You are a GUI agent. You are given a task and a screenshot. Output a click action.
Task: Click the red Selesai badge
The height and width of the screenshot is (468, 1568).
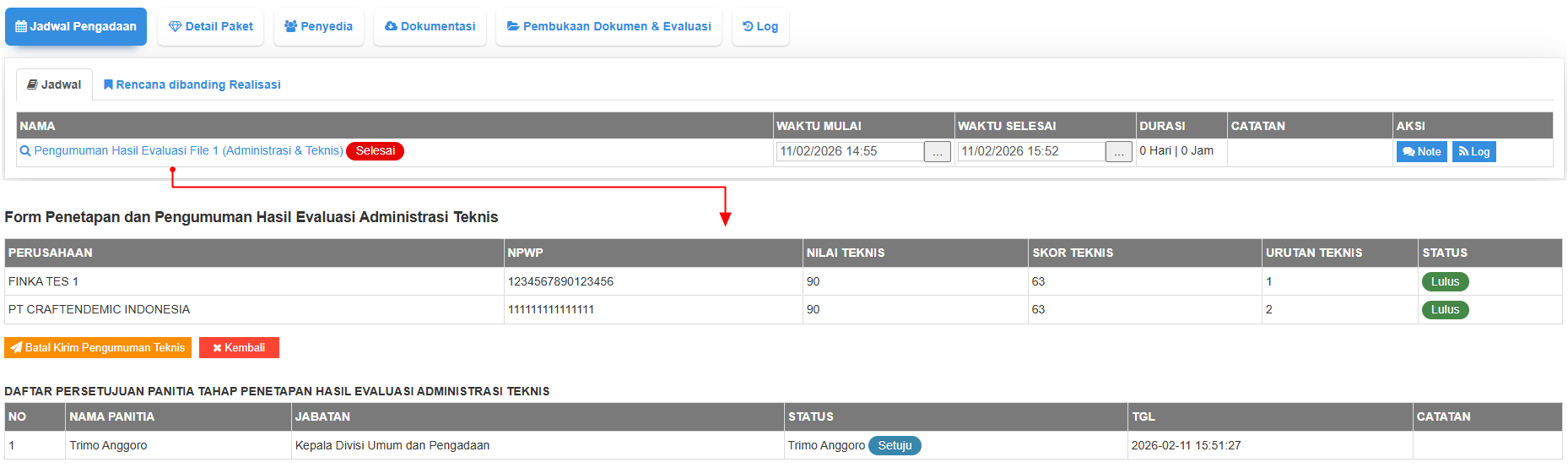pyautogui.click(x=376, y=151)
